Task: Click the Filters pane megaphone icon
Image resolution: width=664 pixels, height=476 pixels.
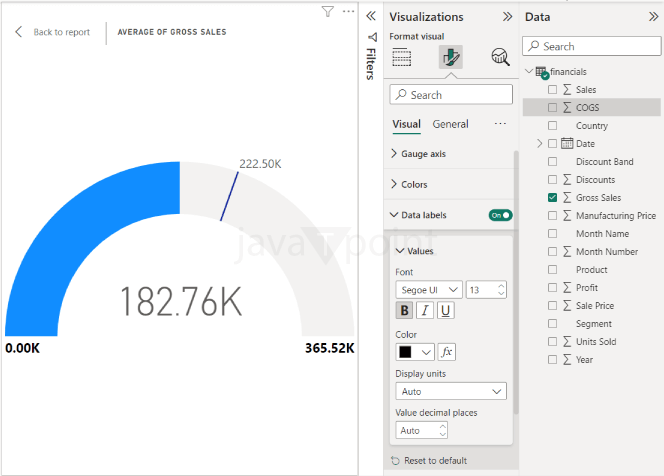Action: pos(372,37)
